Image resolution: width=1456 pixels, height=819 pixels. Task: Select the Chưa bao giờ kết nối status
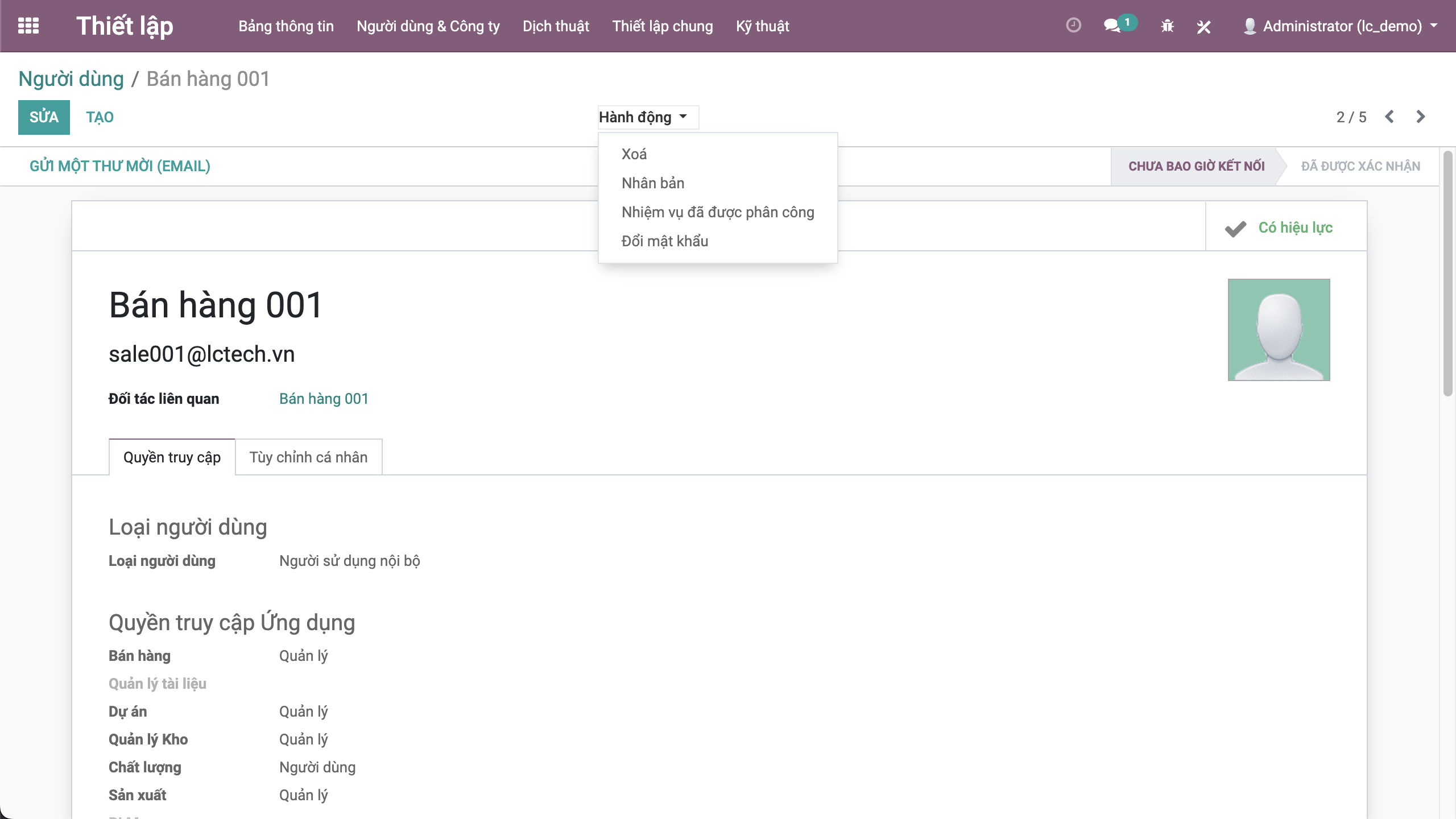point(1196,166)
